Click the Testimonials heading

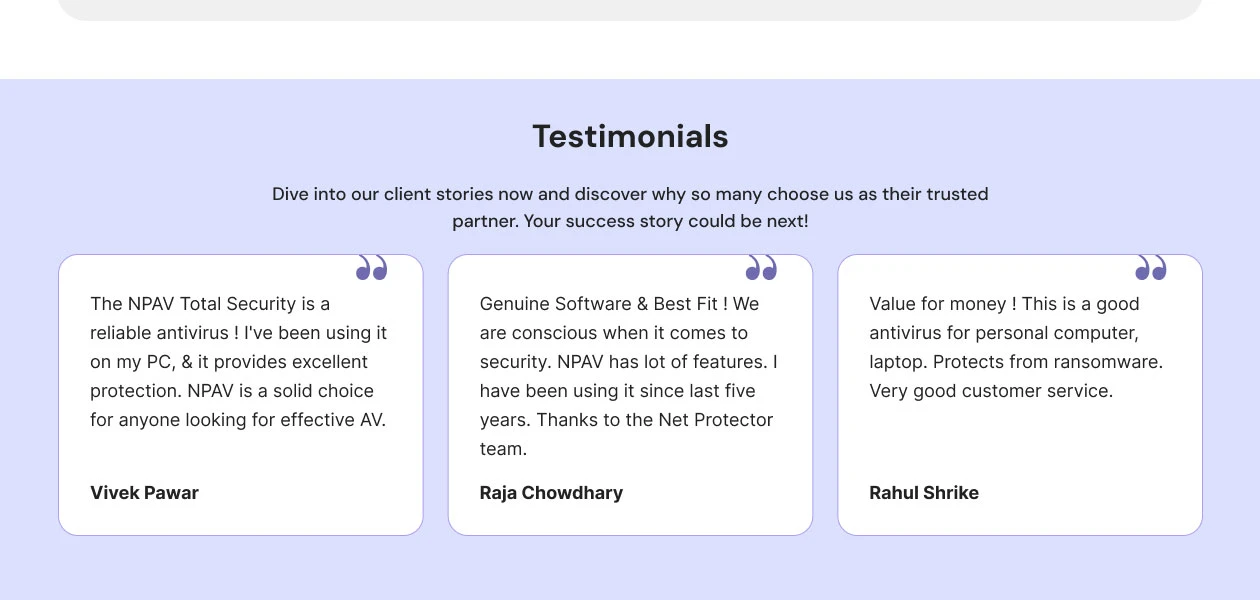click(x=630, y=136)
